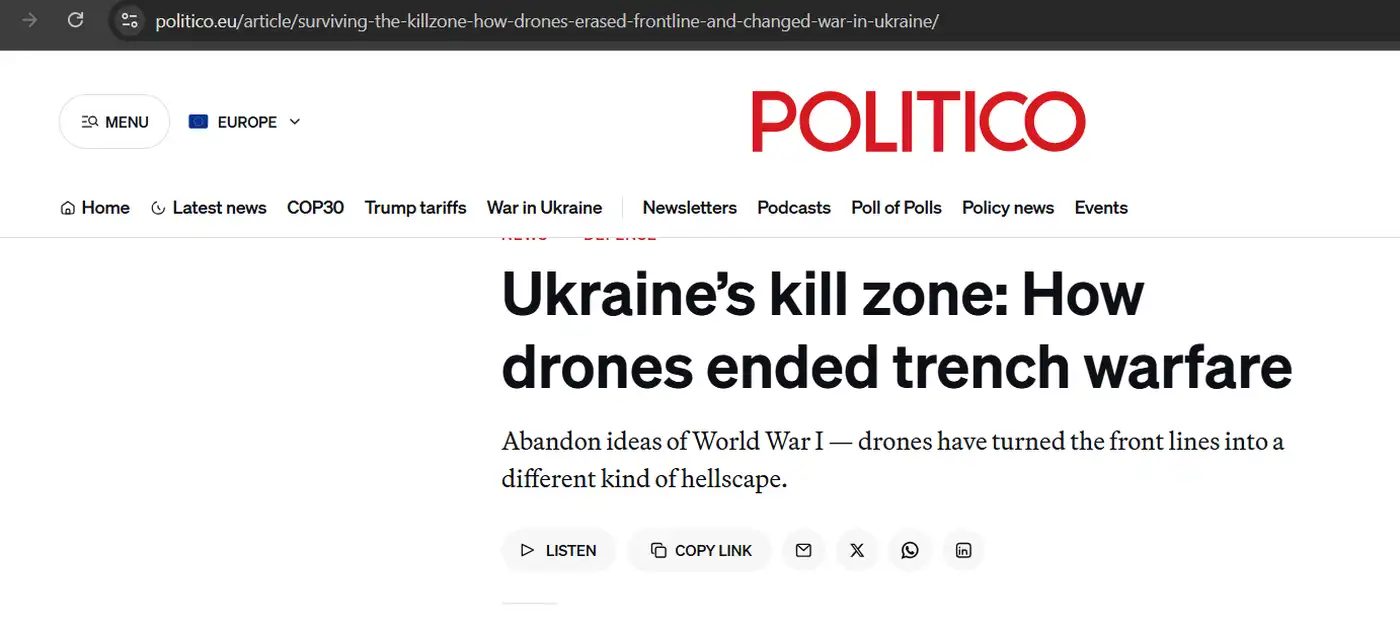Open the Poll of Polls page
Screen dimensions: 1400x628
click(x=895, y=207)
